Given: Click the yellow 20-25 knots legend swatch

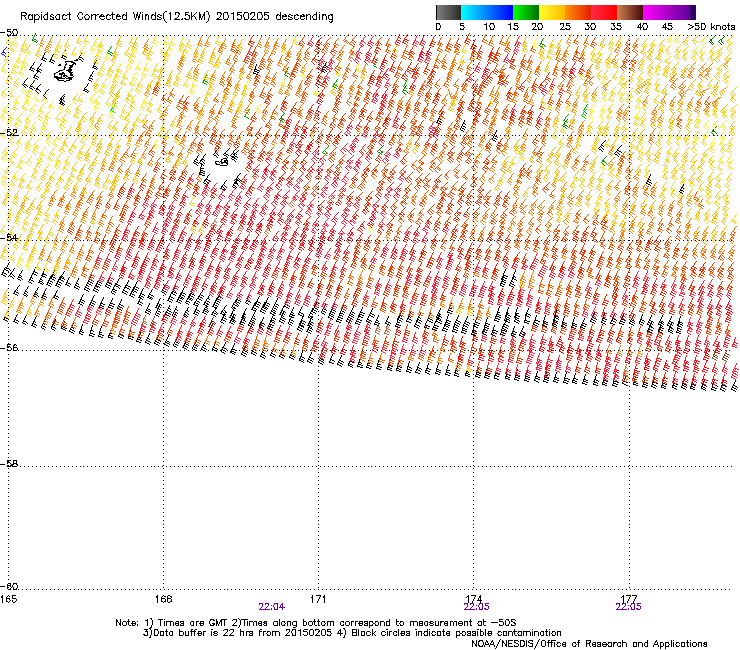Looking at the screenshot, I should tap(552, 12).
